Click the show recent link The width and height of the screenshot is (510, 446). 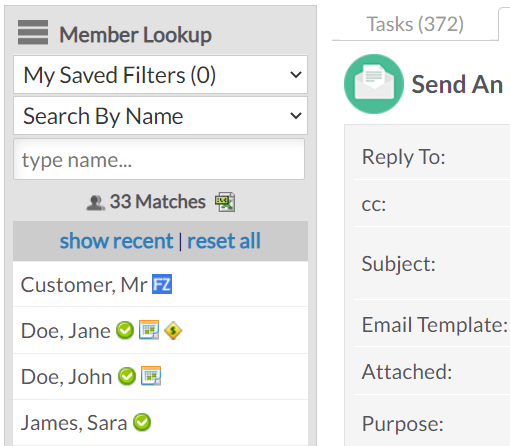point(116,241)
